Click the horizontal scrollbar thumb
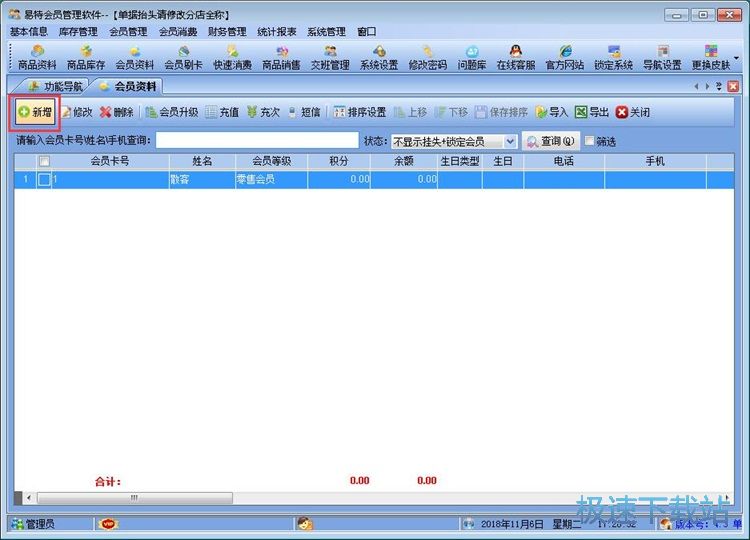Image resolution: width=750 pixels, height=540 pixels. [x=135, y=498]
